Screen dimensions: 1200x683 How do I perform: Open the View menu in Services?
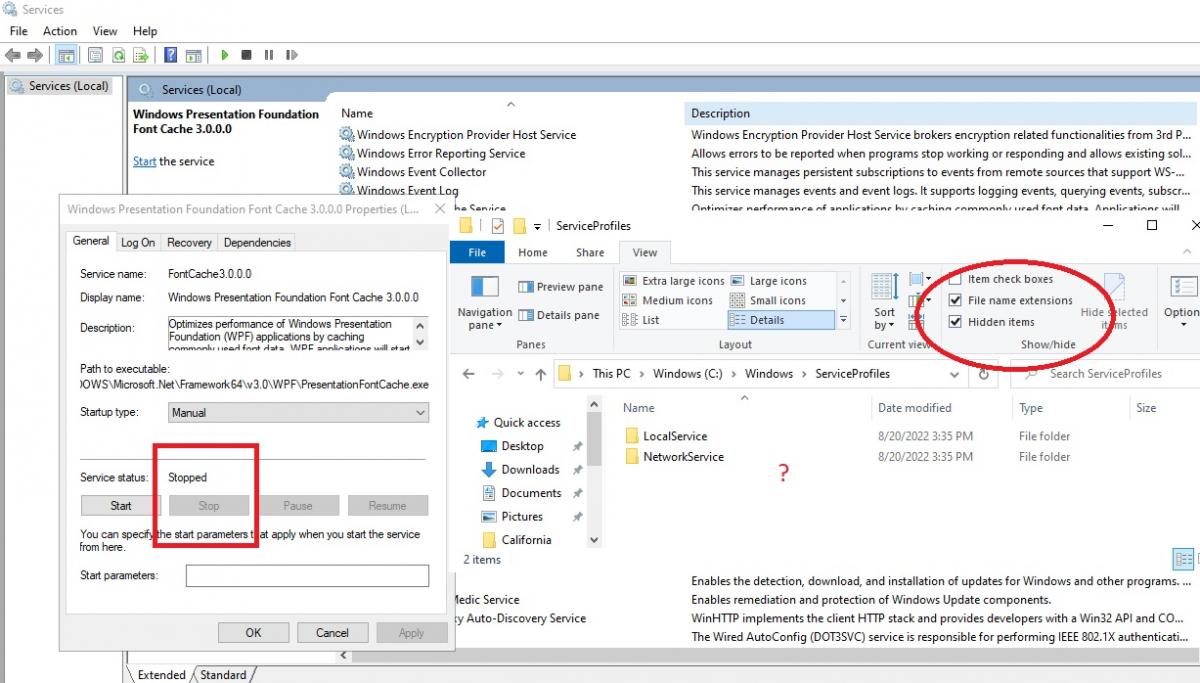tap(105, 31)
